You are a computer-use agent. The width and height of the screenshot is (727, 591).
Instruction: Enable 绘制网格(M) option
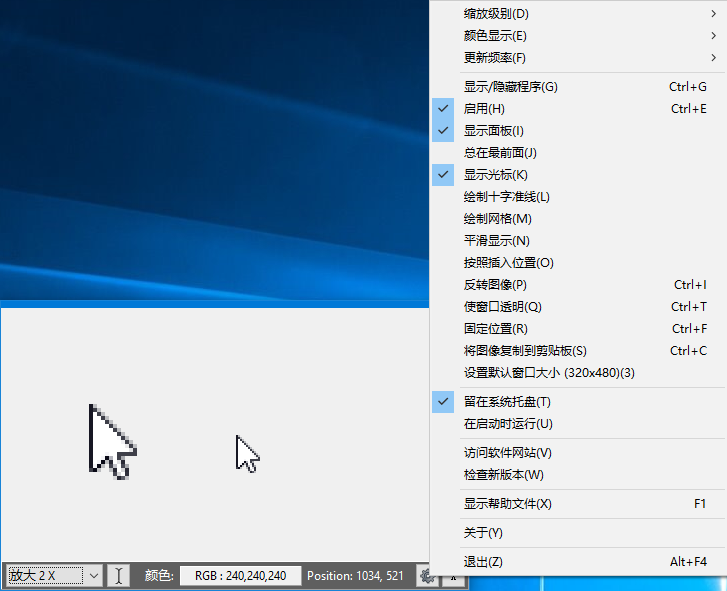(x=578, y=219)
